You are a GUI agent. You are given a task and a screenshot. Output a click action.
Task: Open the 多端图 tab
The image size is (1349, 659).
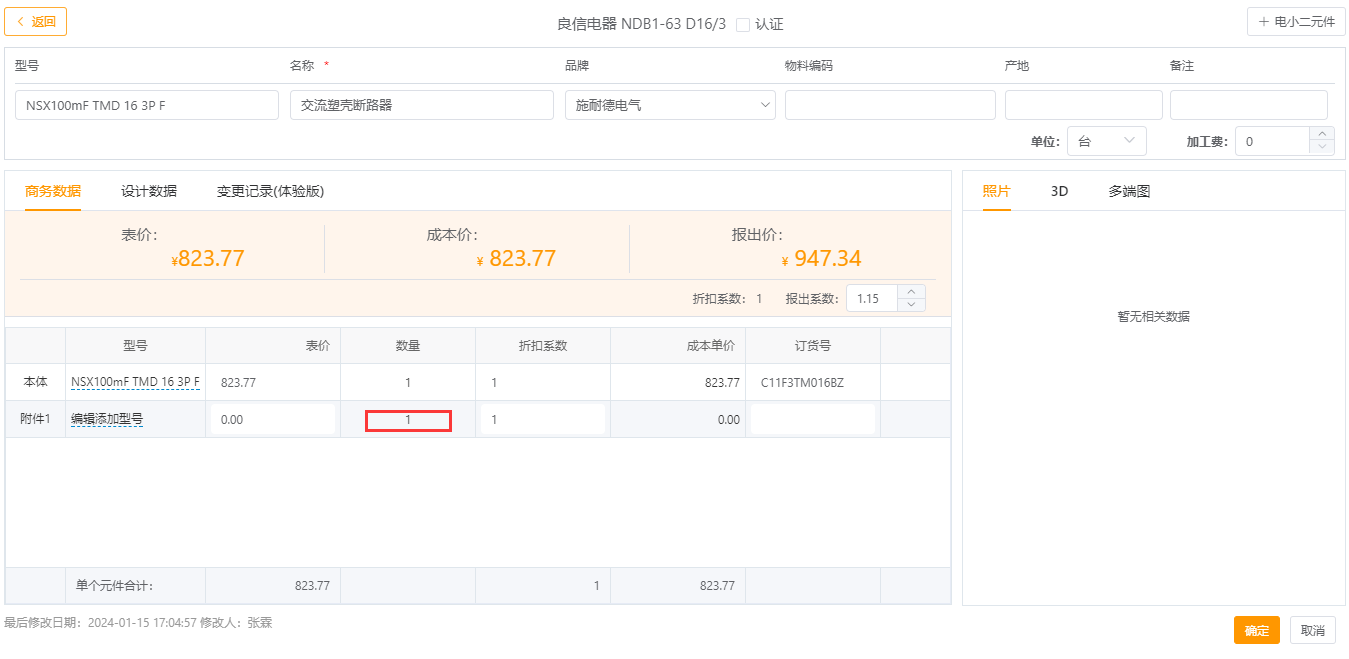1129,191
